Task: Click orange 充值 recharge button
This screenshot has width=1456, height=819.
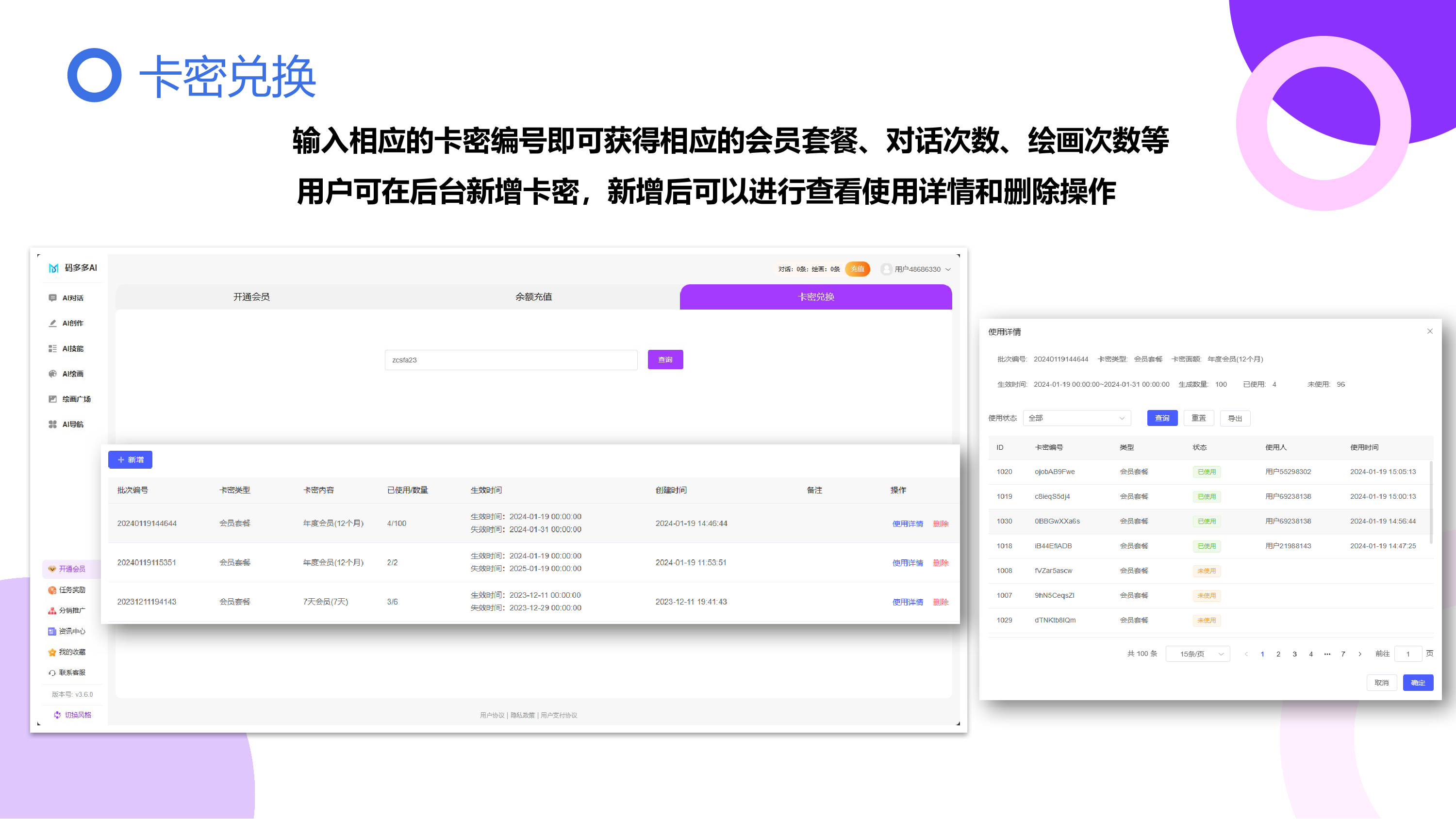Action: click(x=857, y=269)
